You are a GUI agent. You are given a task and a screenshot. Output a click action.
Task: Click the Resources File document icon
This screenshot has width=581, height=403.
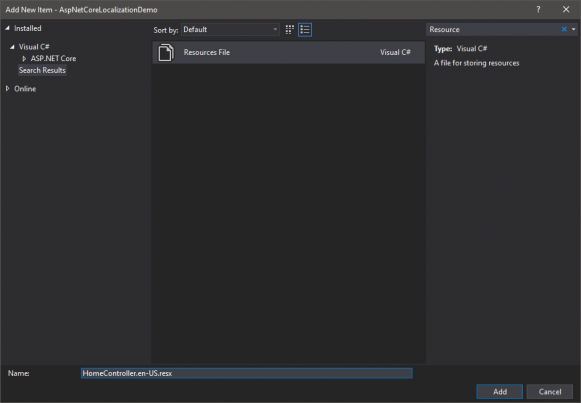tap(166, 52)
